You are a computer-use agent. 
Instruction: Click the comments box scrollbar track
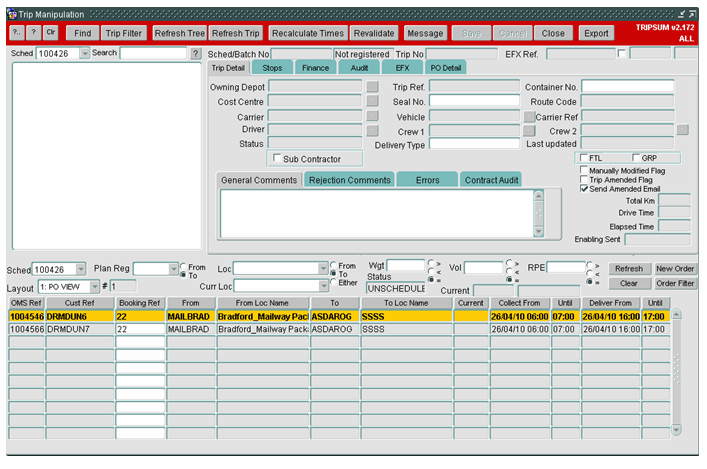538,214
